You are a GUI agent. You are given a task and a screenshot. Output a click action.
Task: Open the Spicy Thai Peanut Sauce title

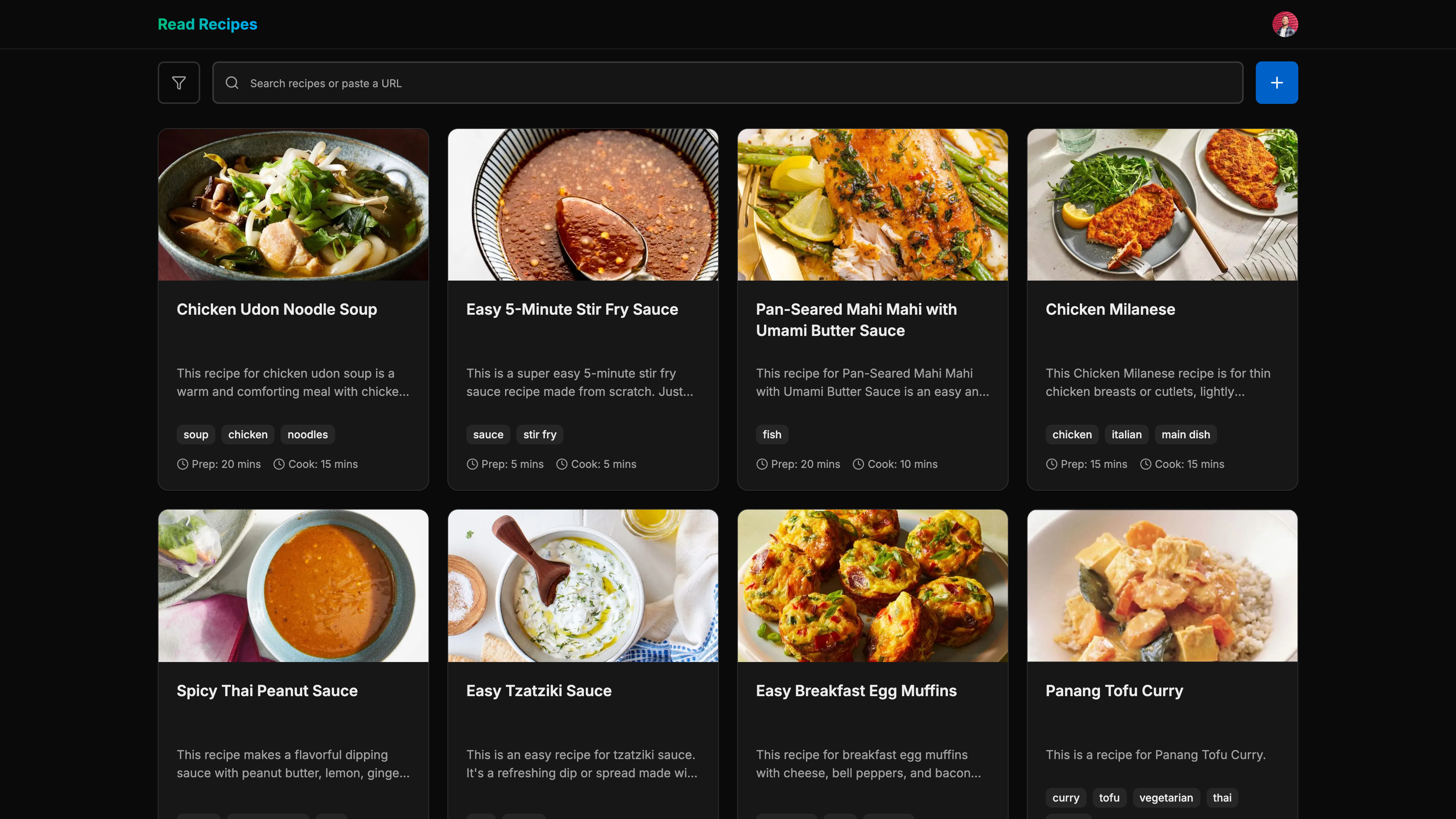click(x=267, y=691)
